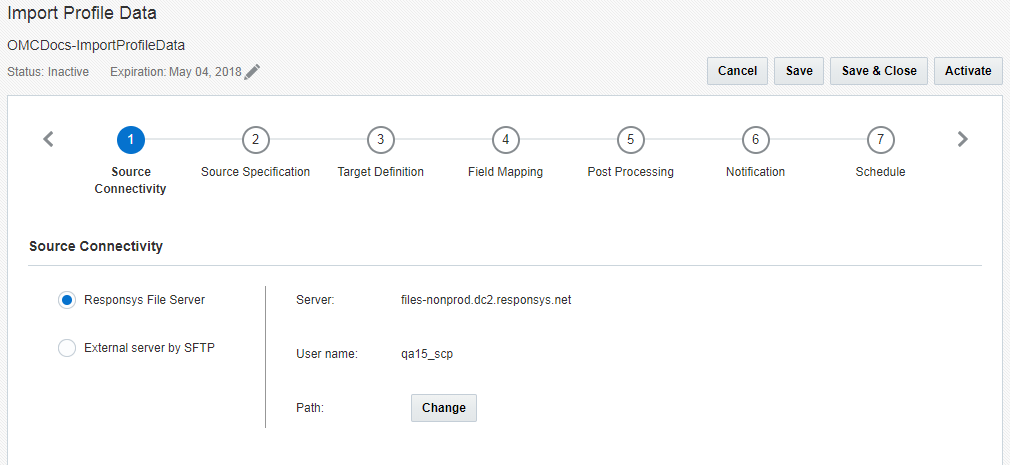Edit expiration date with pencil icon
Screen dimensions: 1010x465
(252, 72)
